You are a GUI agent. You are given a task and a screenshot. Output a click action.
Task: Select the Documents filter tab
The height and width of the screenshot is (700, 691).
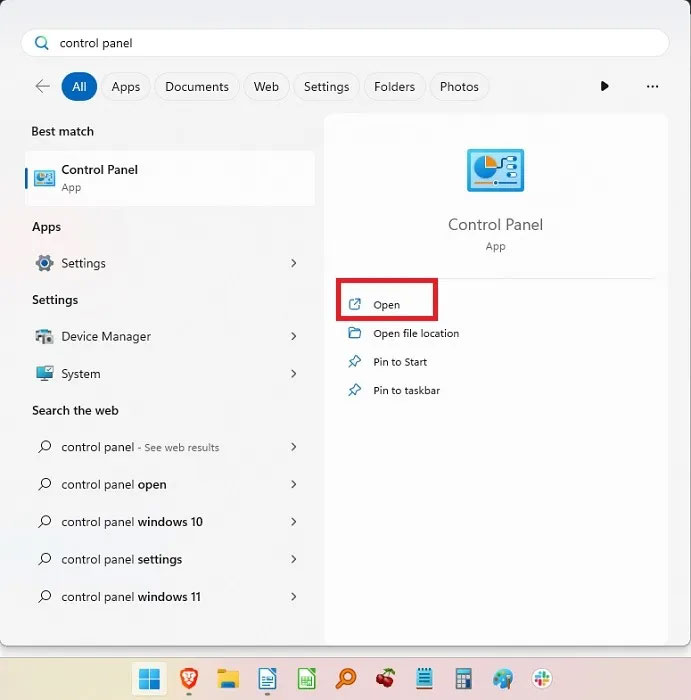point(197,87)
